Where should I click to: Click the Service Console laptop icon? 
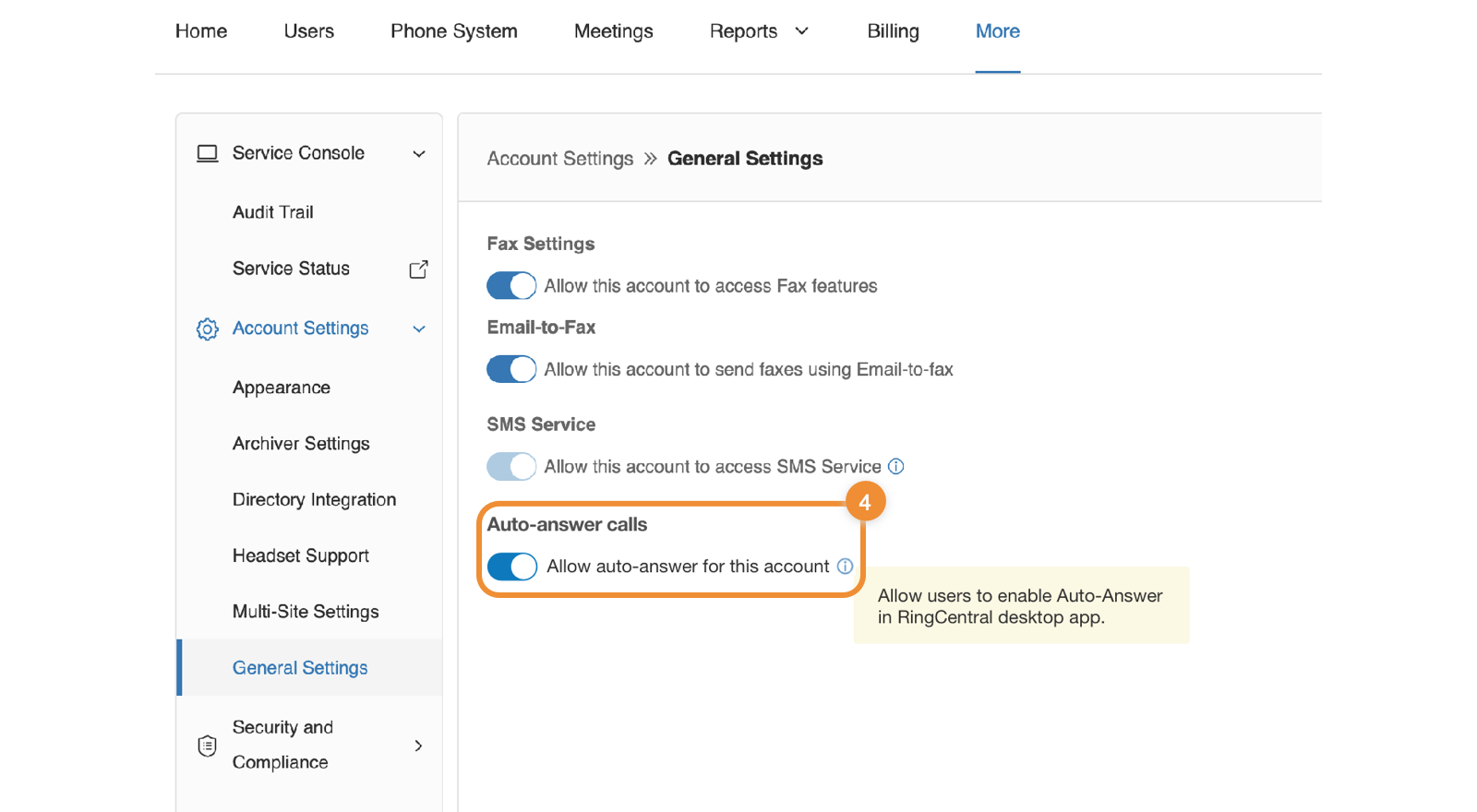point(208,153)
